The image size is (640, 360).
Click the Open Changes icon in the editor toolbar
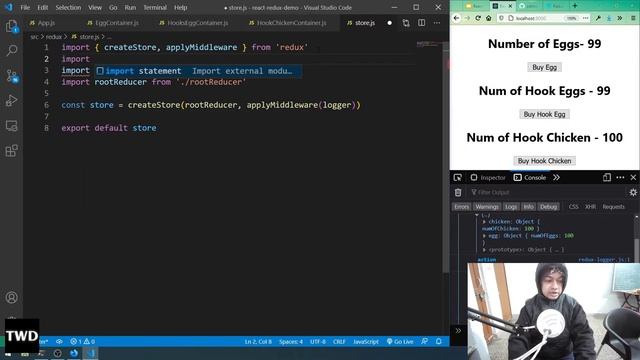click(406, 23)
